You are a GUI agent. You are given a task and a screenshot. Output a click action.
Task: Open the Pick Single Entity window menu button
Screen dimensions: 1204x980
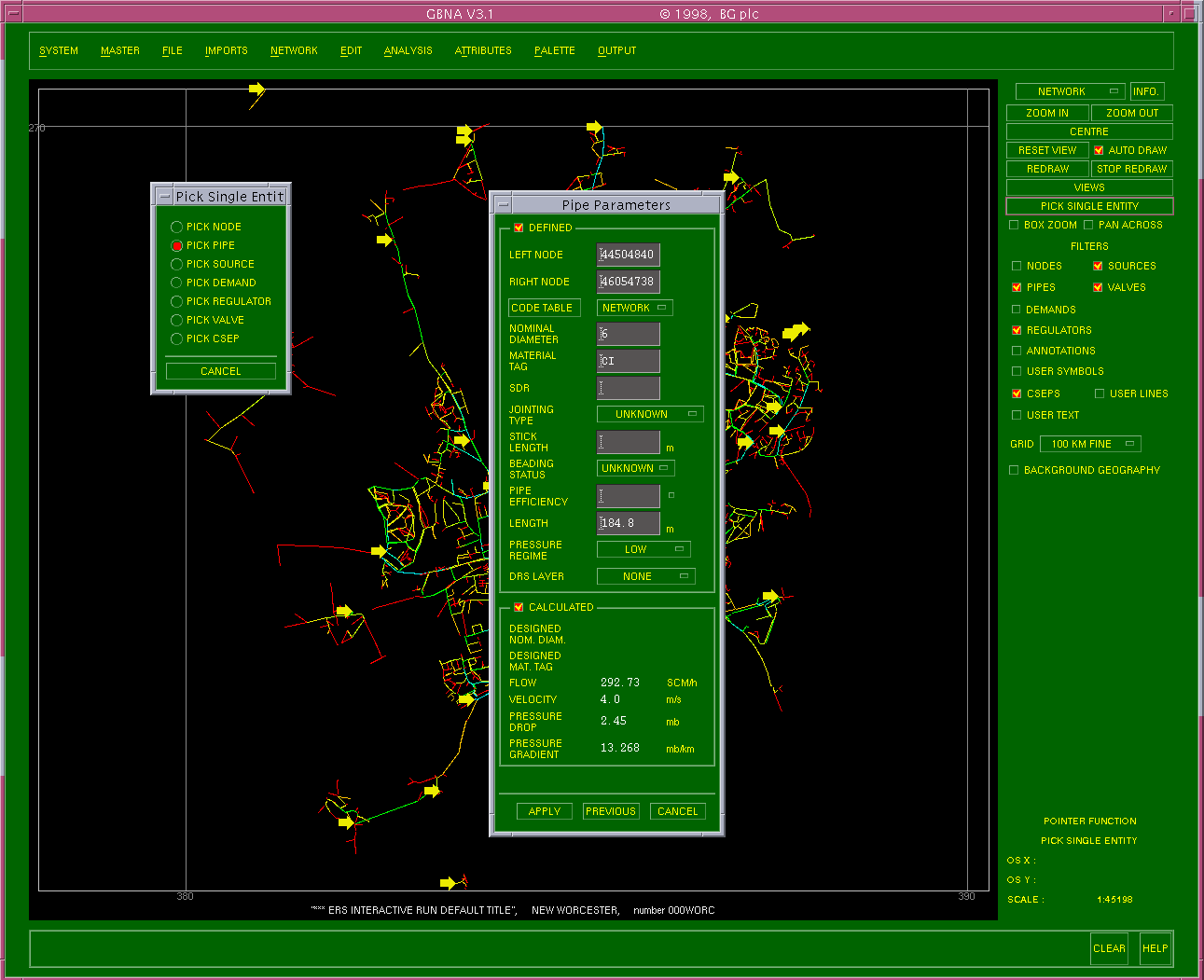click(x=164, y=197)
